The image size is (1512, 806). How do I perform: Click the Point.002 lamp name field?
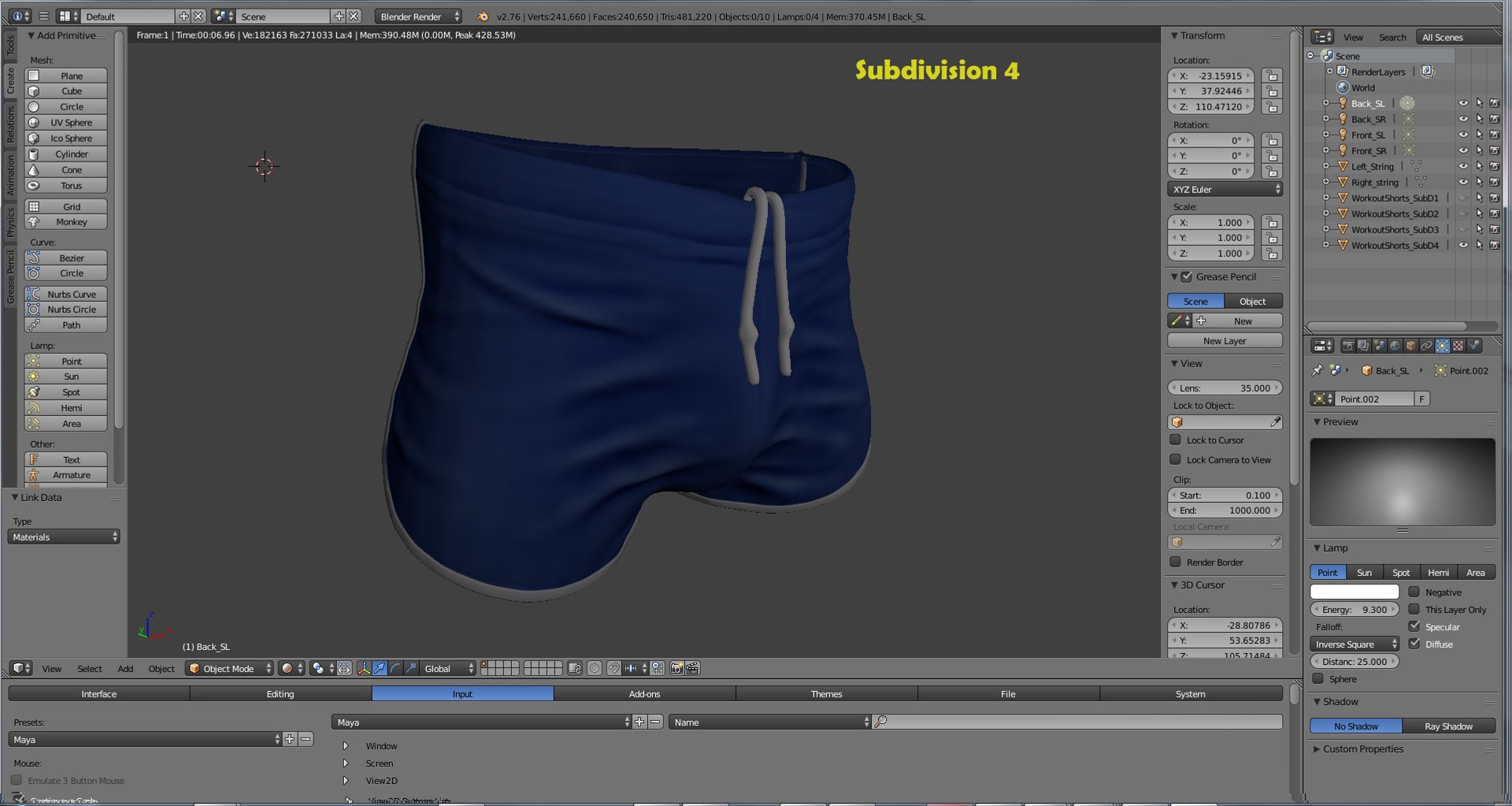(1375, 399)
